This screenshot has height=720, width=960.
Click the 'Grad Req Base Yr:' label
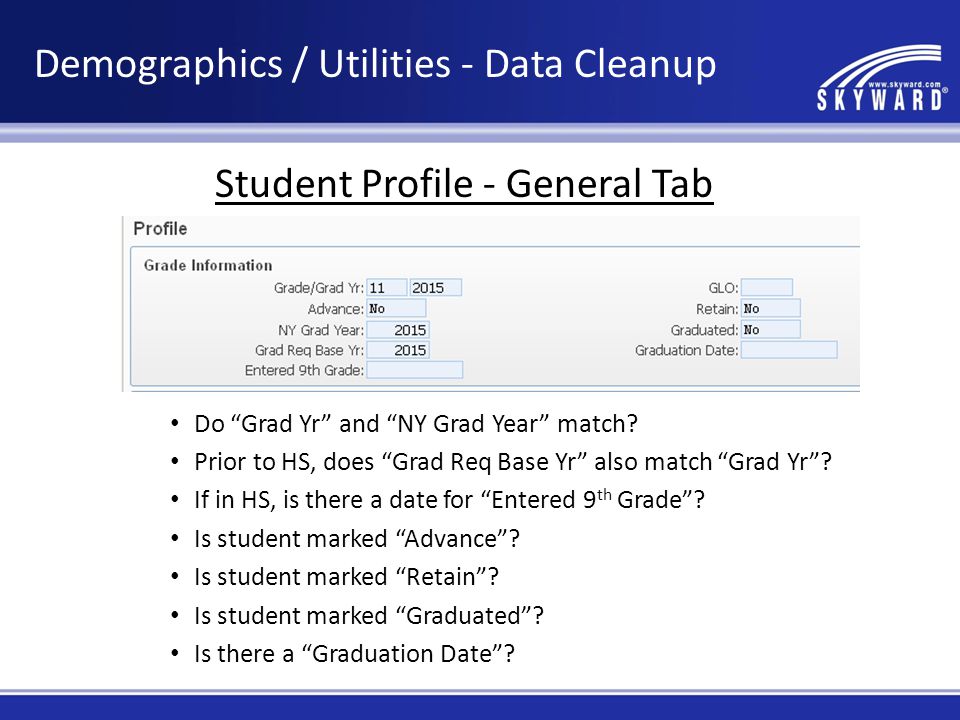[309, 350]
